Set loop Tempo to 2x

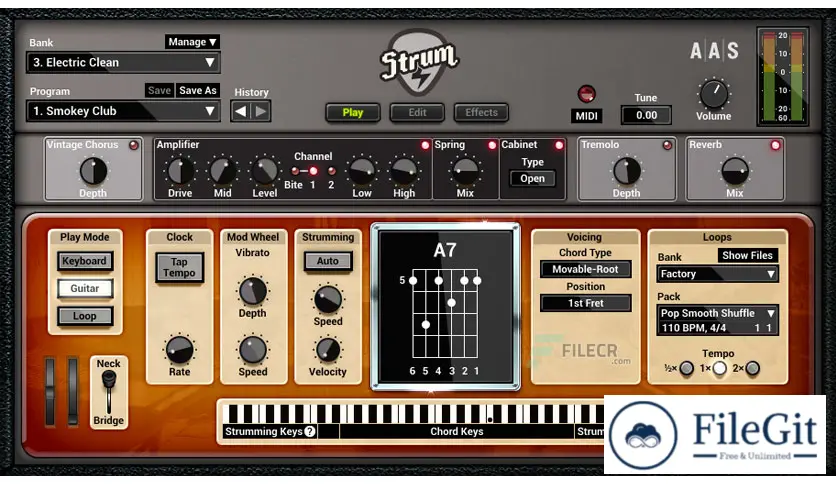click(x=752, y=368)
